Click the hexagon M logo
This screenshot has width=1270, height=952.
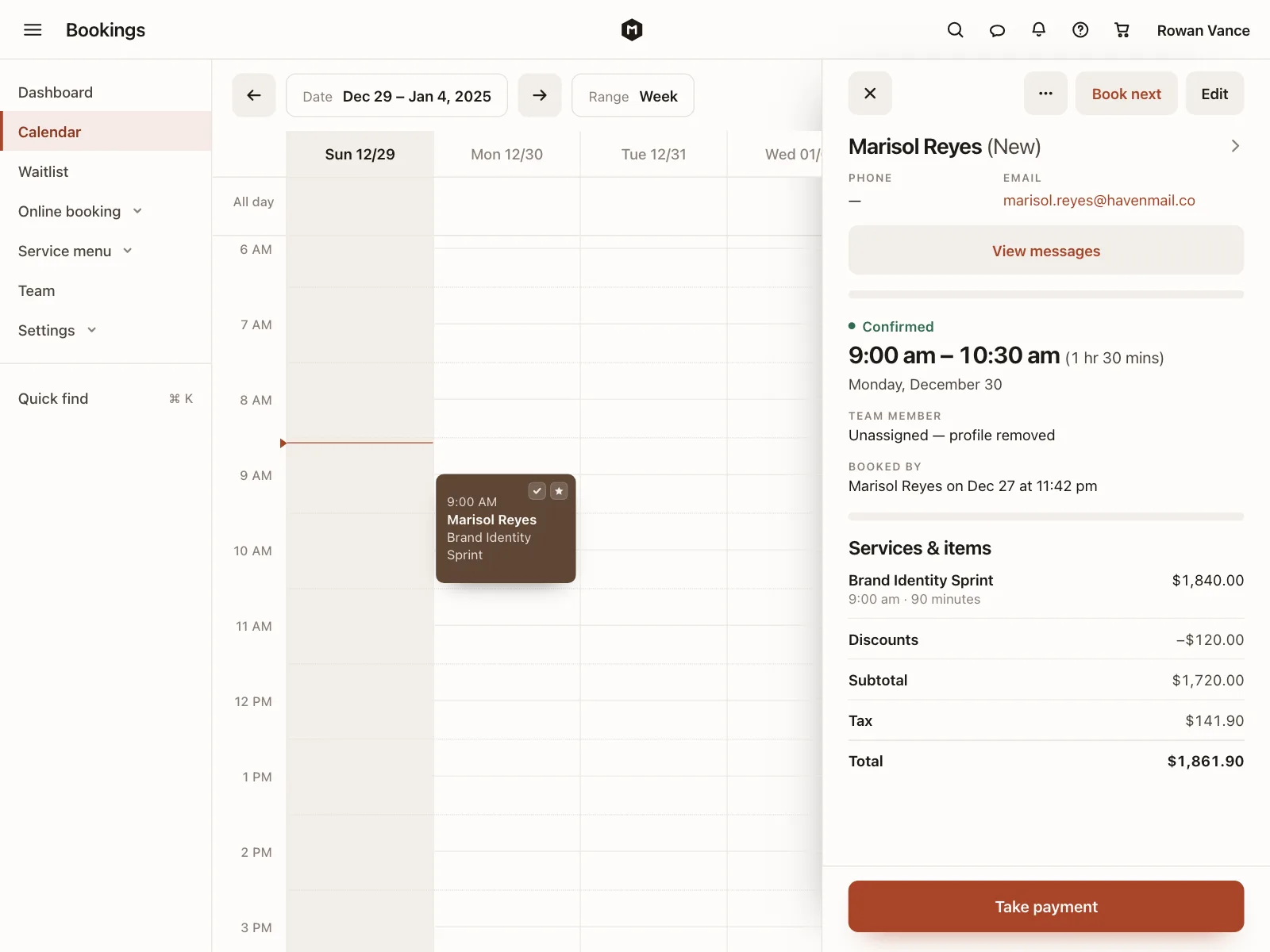[632, 30]
